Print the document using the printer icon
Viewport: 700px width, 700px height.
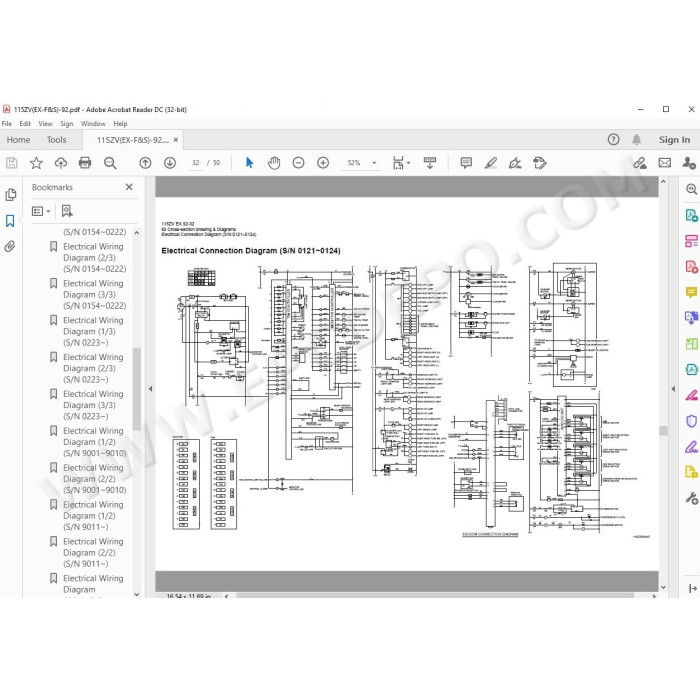click(85, 163)
